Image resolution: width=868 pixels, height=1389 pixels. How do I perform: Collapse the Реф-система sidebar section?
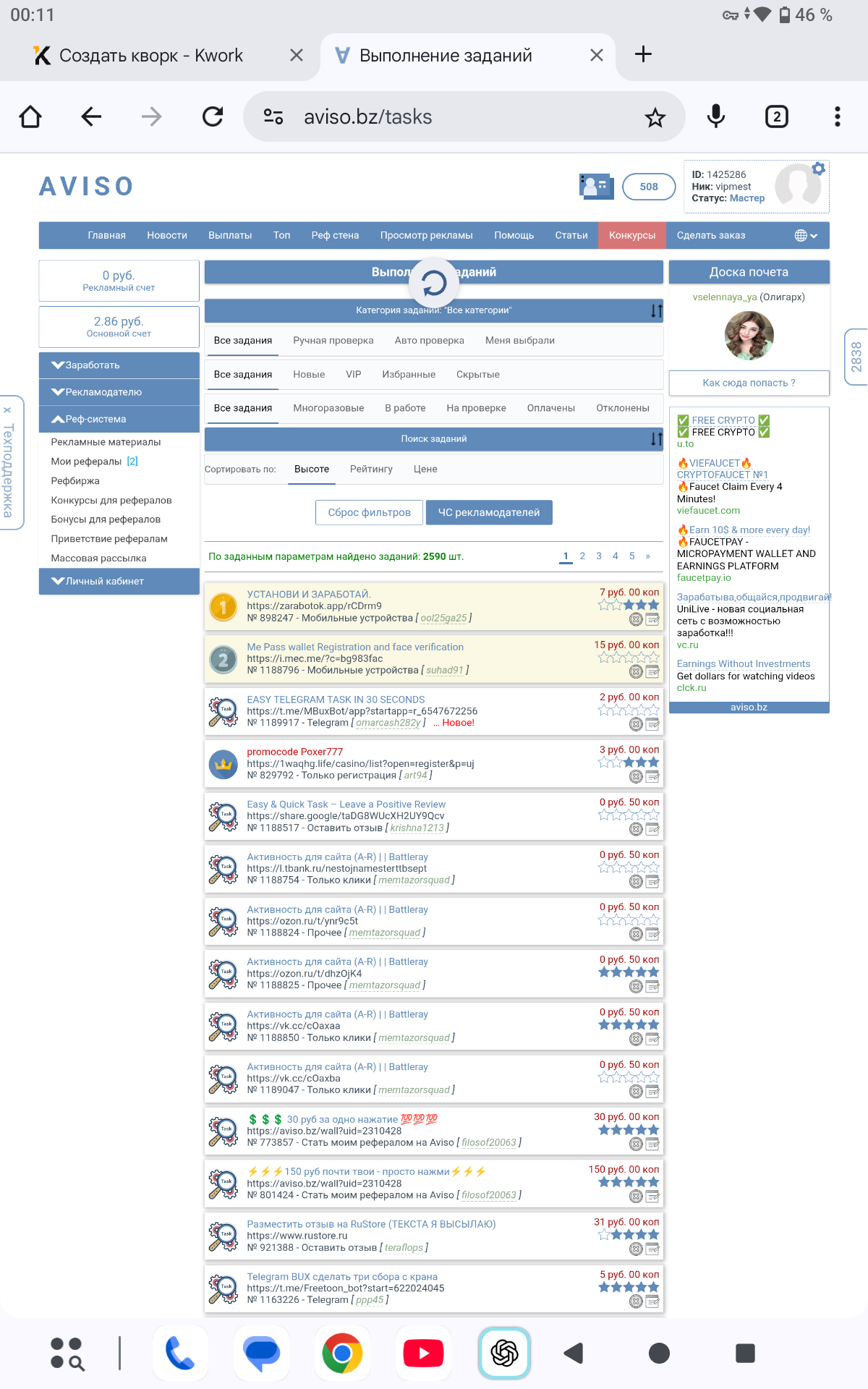point(119,419)
